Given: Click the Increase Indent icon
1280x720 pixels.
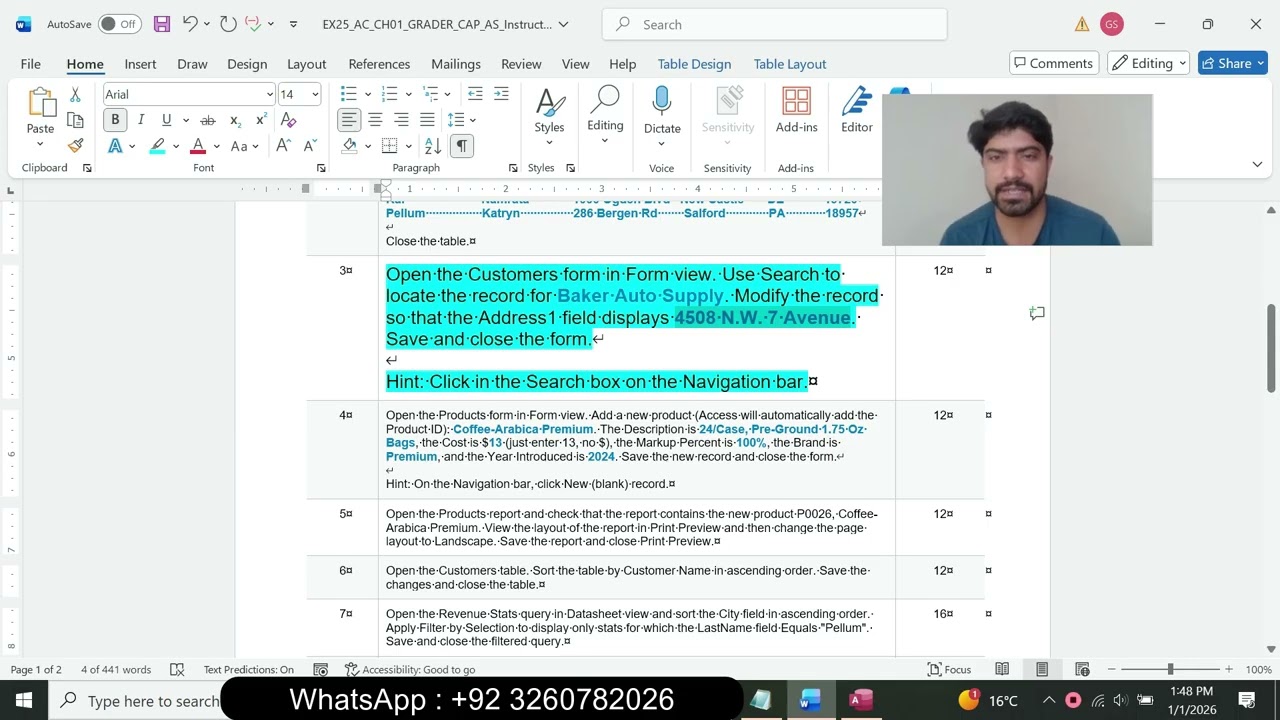Looking at the screenshot, I should [x=501, y=94].
